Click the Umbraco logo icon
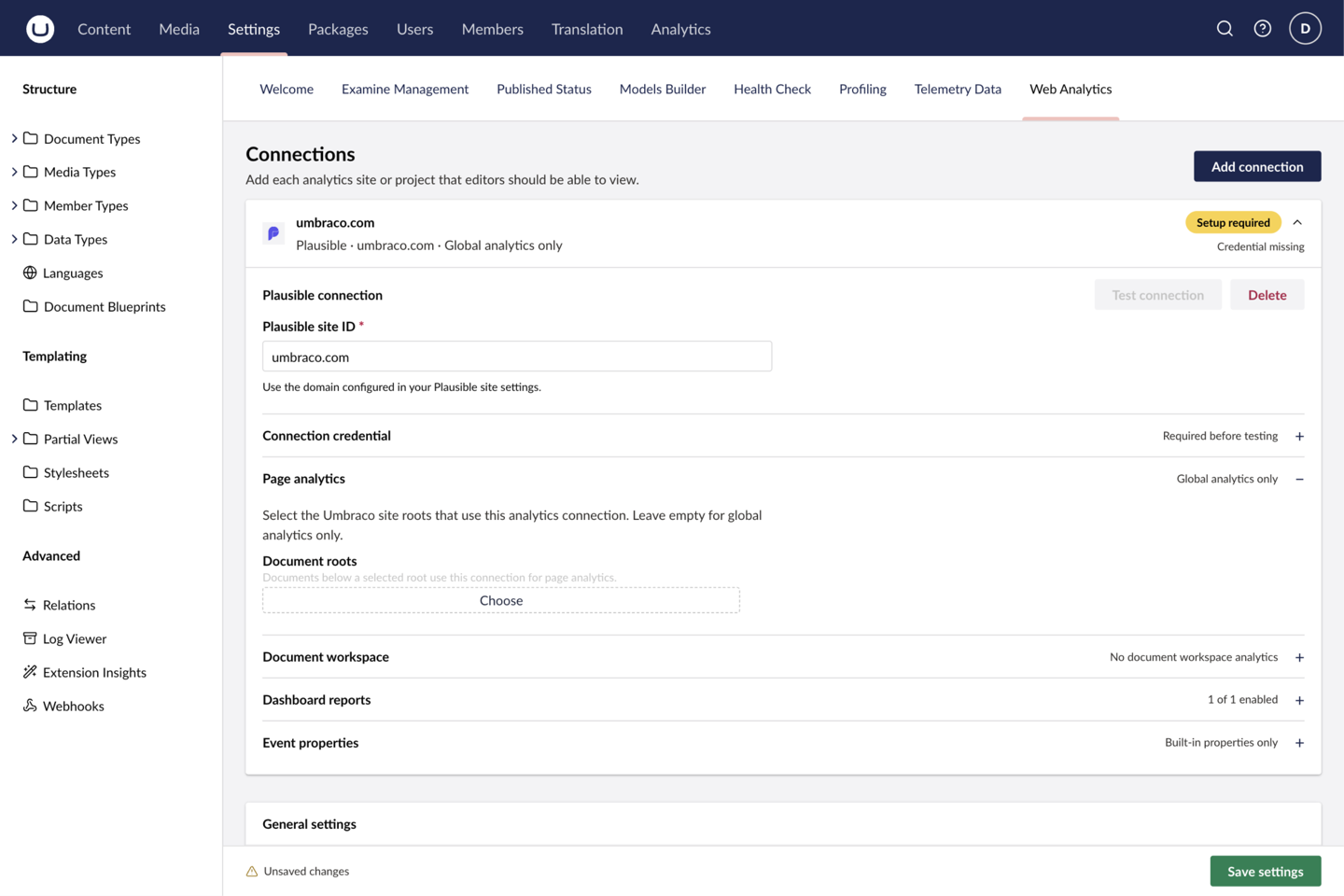 [x=40, y=29]
